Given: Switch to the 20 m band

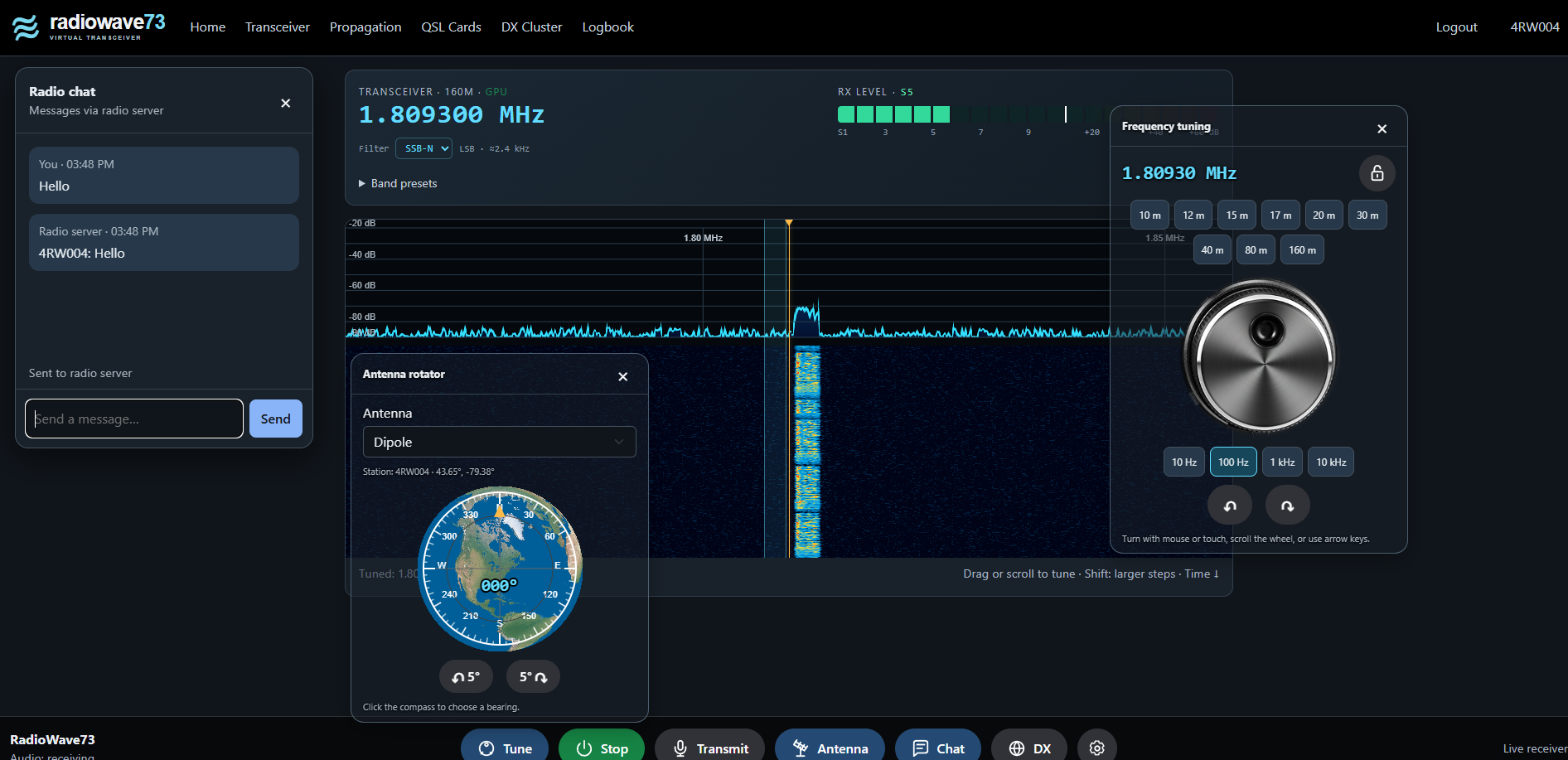Looking at the screenshot, I should pyautogui.click(x=1324, y=215).
